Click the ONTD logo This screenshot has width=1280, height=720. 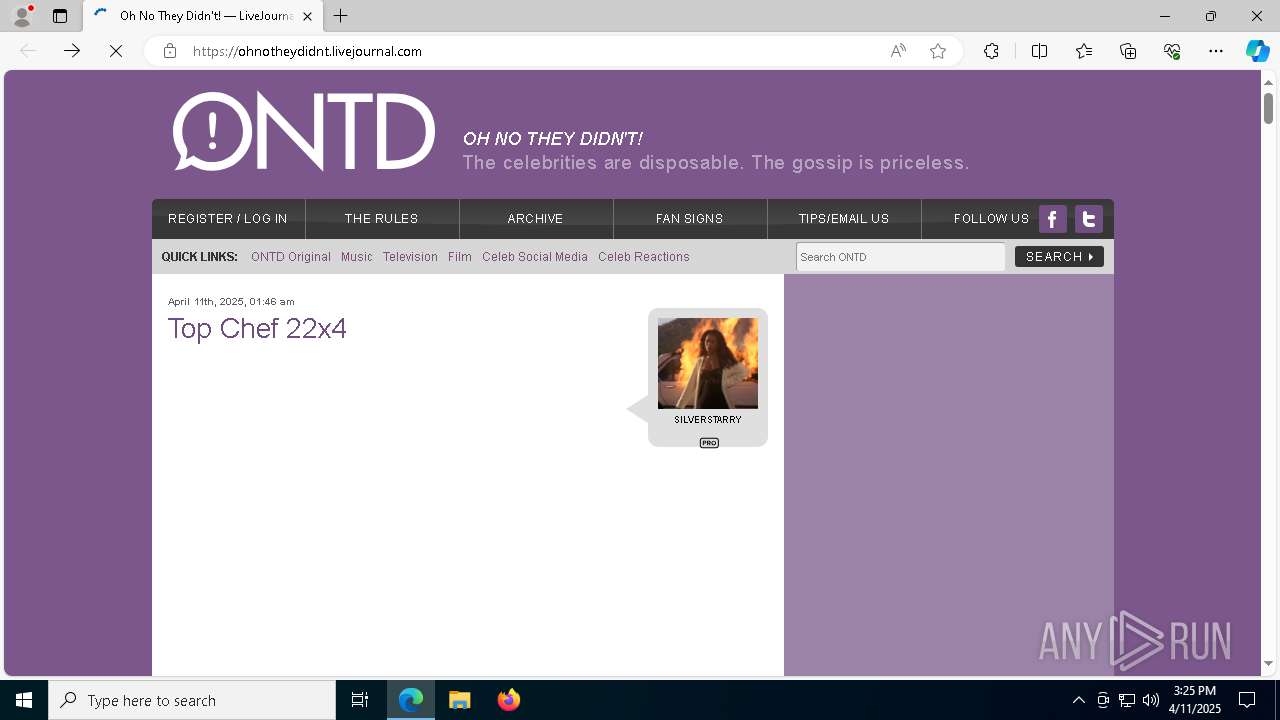(304, 132)
